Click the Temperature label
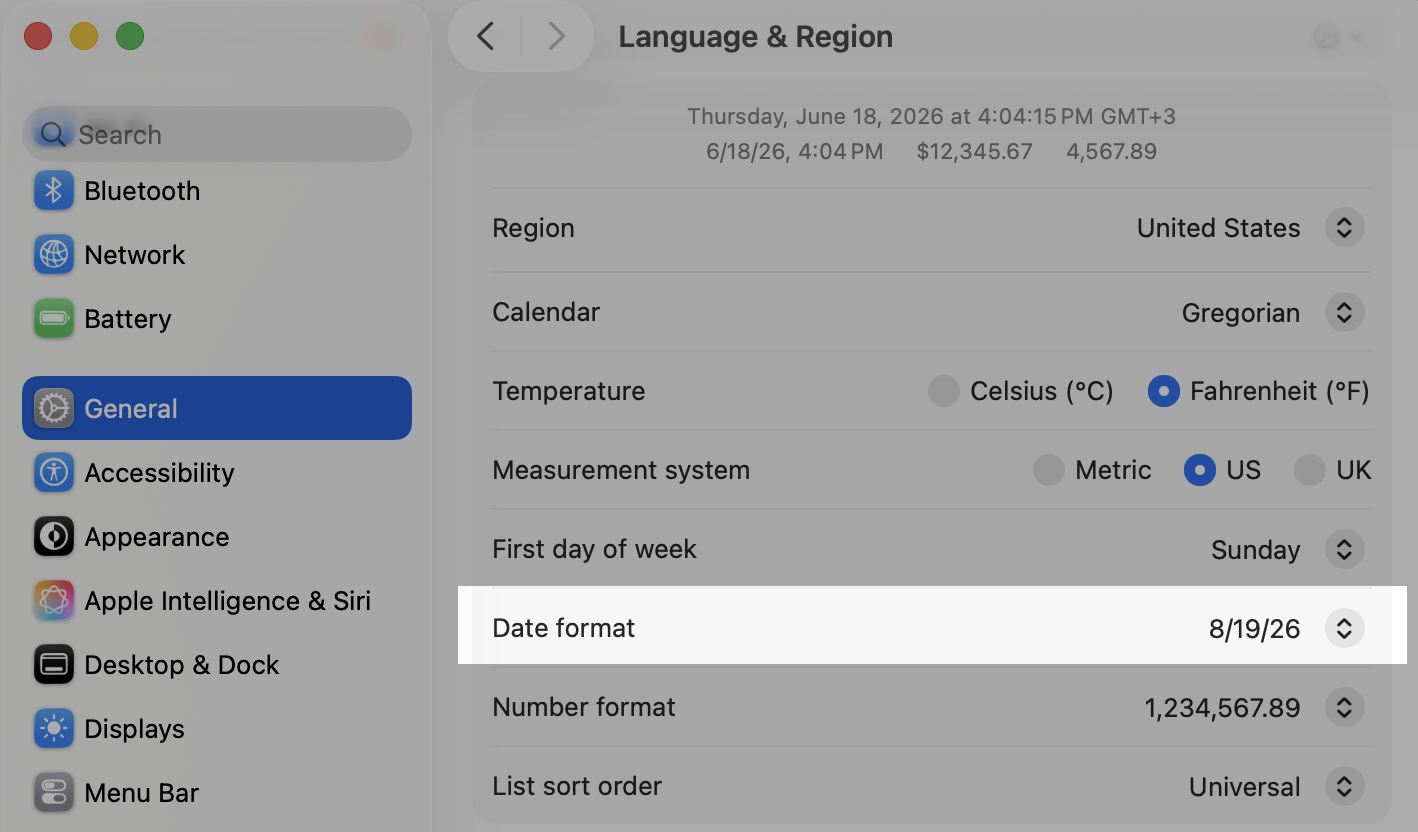 (x=568, y=391)
